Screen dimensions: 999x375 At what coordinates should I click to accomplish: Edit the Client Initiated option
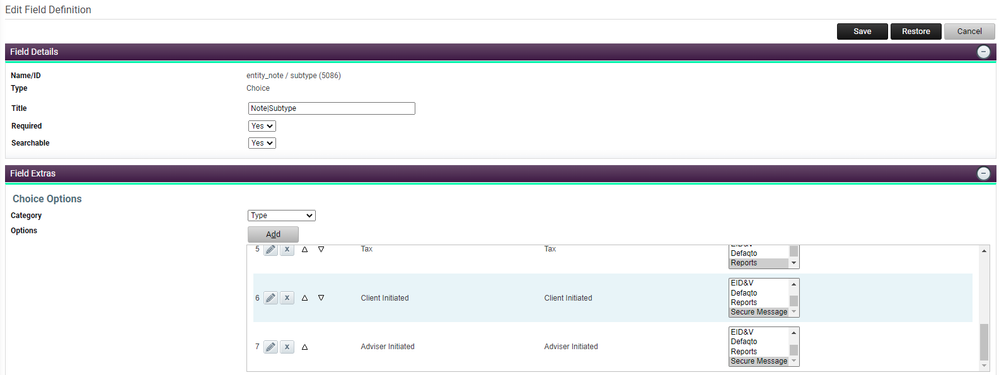click(x=270, y=298)
